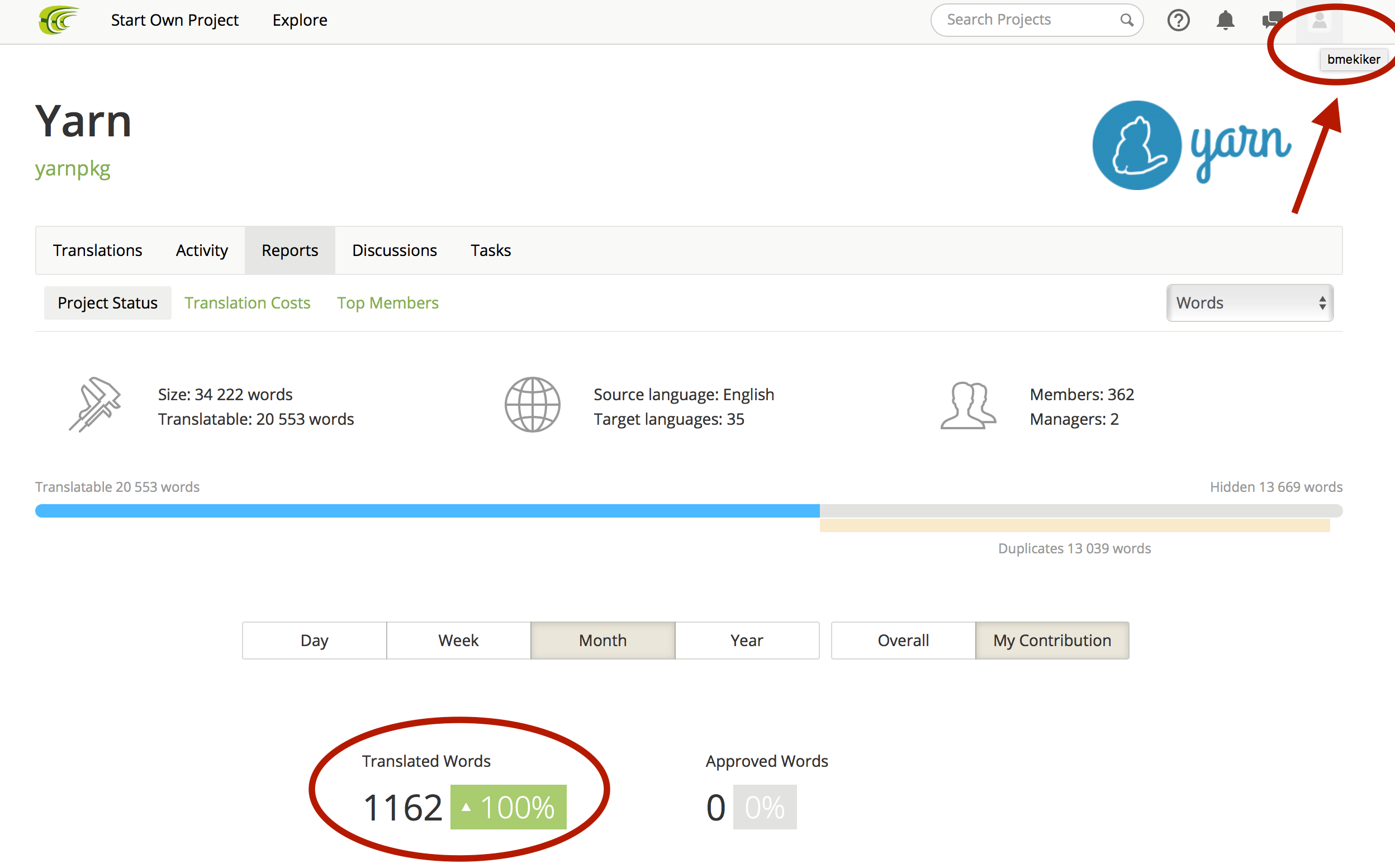This screenshot has width=1395, height=868.
Task: Open the Crowdin logo home link
Action: pos(58,20)
